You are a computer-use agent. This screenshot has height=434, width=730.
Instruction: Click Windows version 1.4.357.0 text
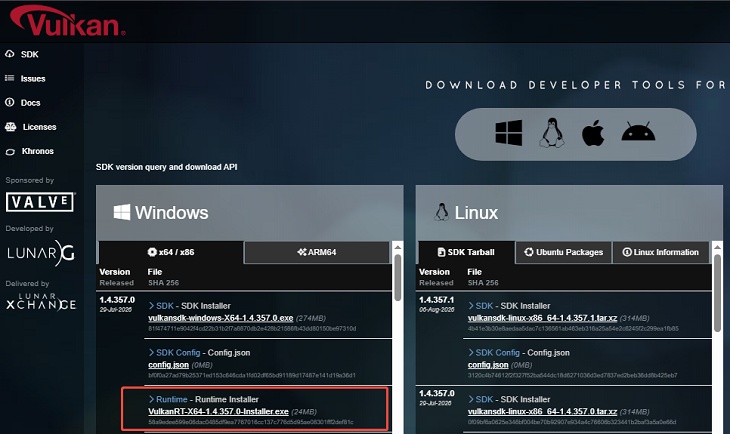point(117,300)
